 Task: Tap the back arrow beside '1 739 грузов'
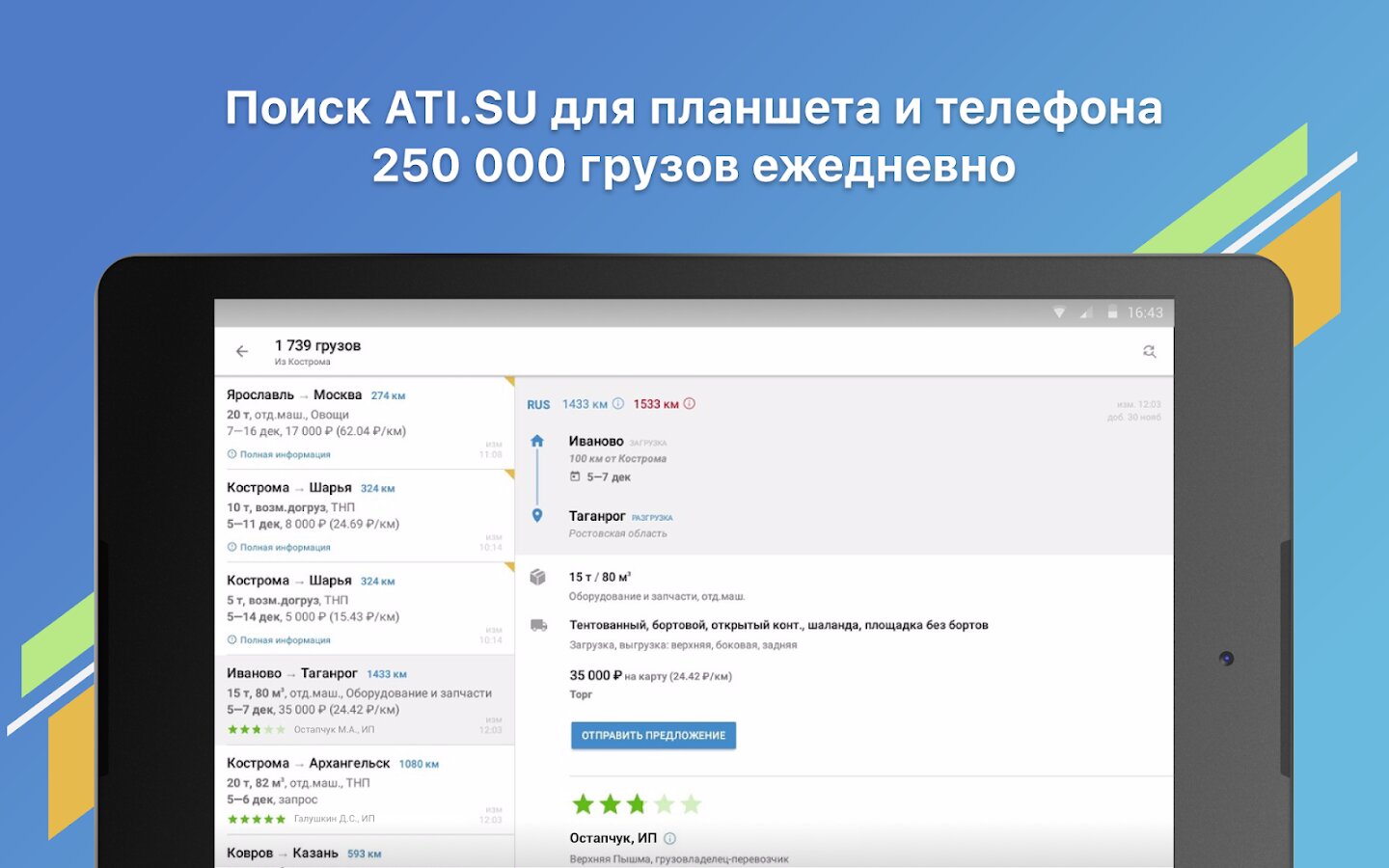[x=242, y=352]
